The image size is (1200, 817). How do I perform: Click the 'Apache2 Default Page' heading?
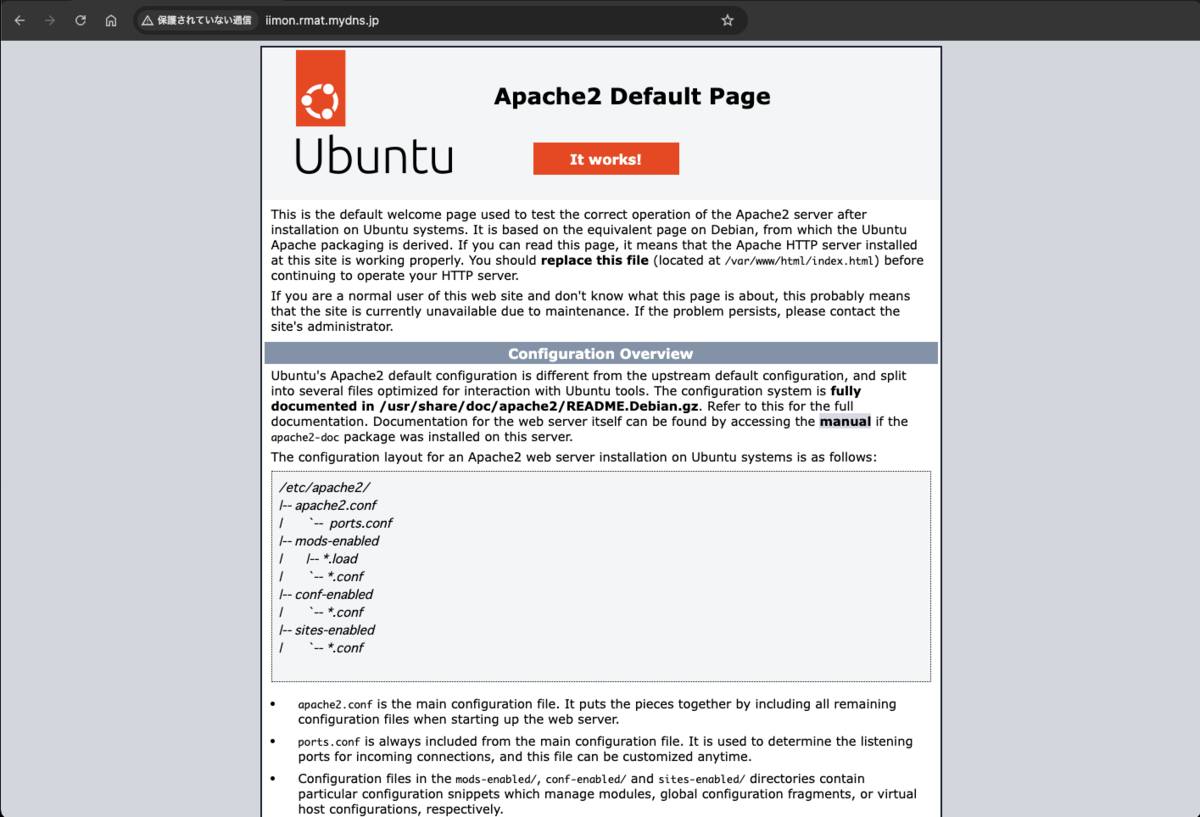point(632,97)
